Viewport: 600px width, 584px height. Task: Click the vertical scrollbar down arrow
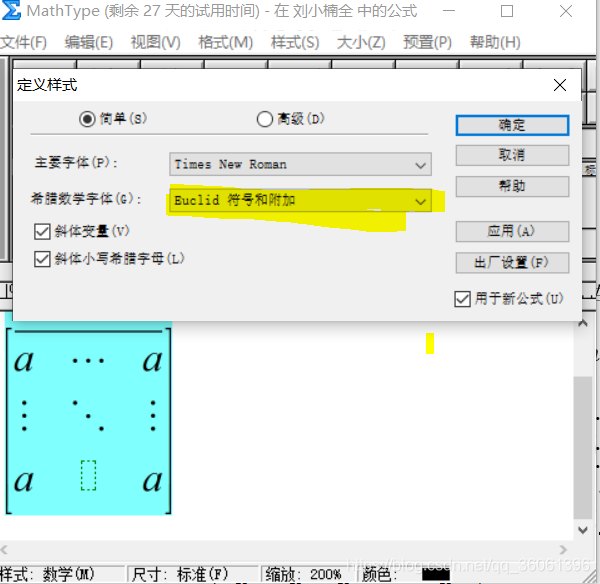[x=583, y=530]
